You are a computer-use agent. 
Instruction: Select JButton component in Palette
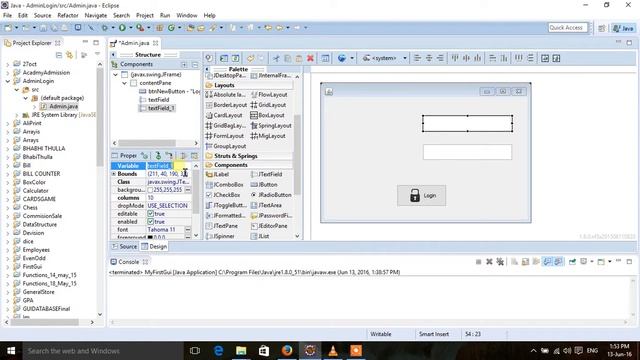click(264, 184)
